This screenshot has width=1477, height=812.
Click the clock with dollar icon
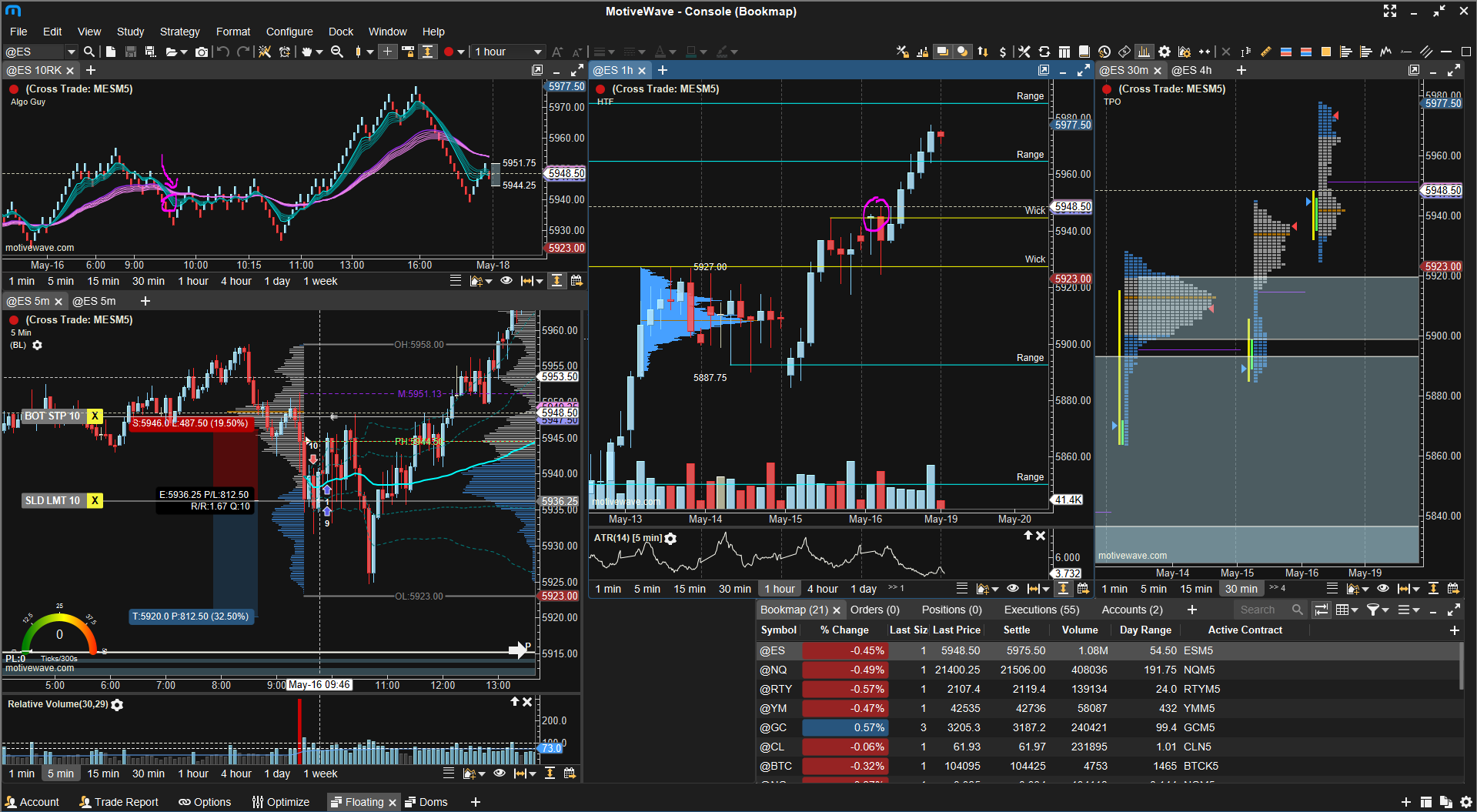(x=1104, y=52)
